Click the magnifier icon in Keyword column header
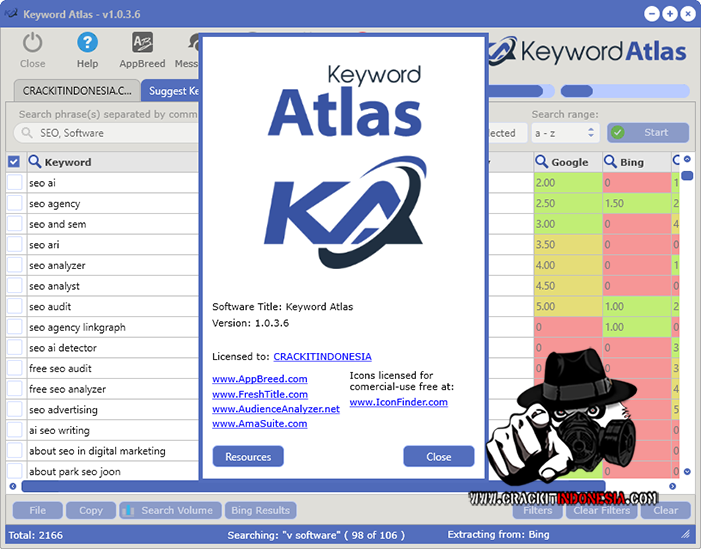Image resolution: width=701 pixels, height=549 pixels. coord(35,162)
